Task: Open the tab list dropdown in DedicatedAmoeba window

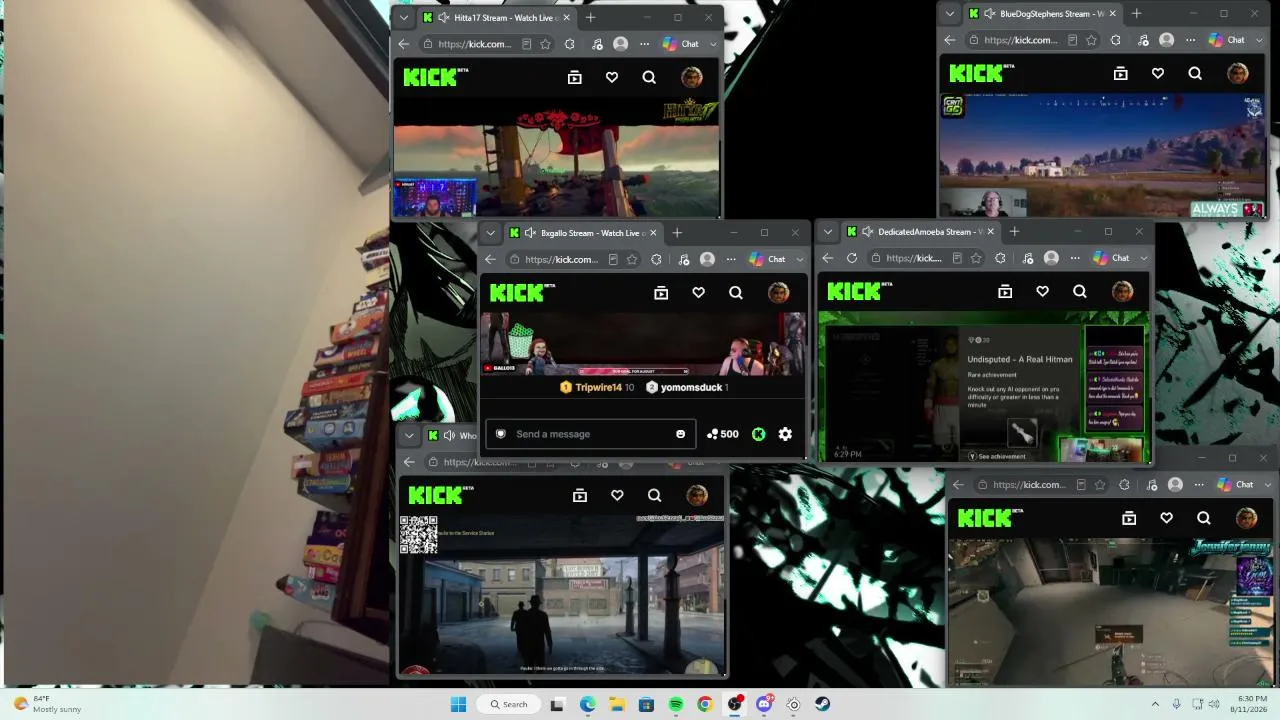Action: [x=828, y=232]
